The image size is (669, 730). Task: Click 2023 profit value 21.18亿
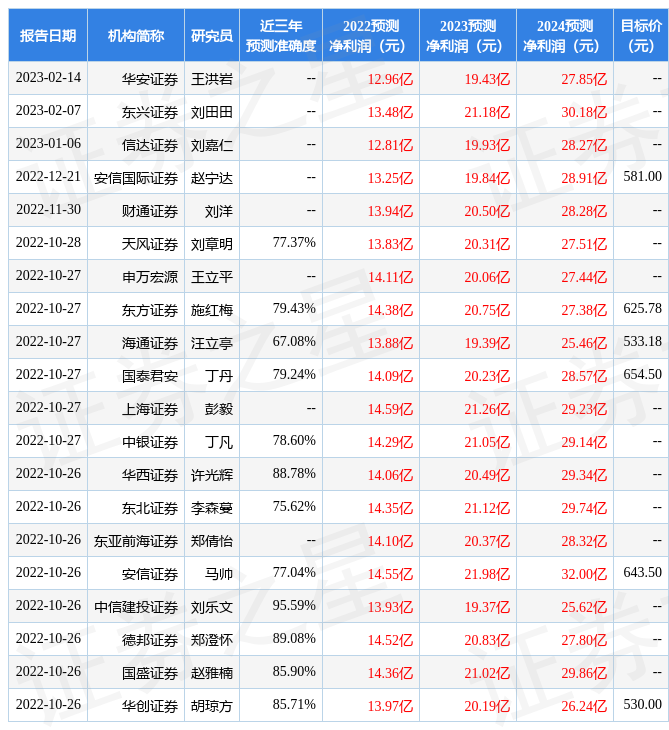487,112
